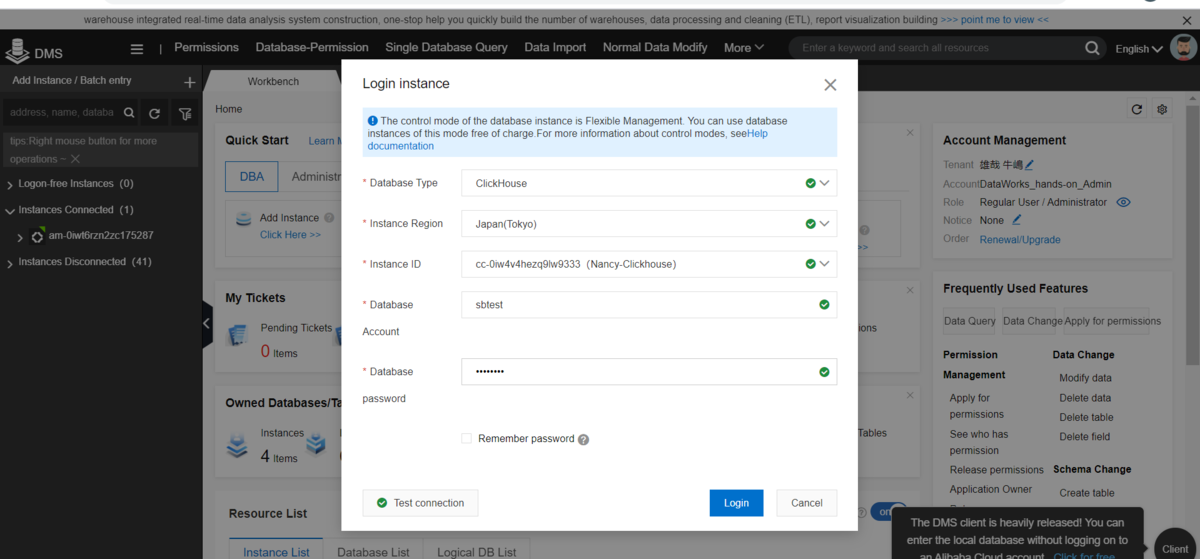Click the Apply for permissions feature button

pyautogui.click(x=1113, y=321)
